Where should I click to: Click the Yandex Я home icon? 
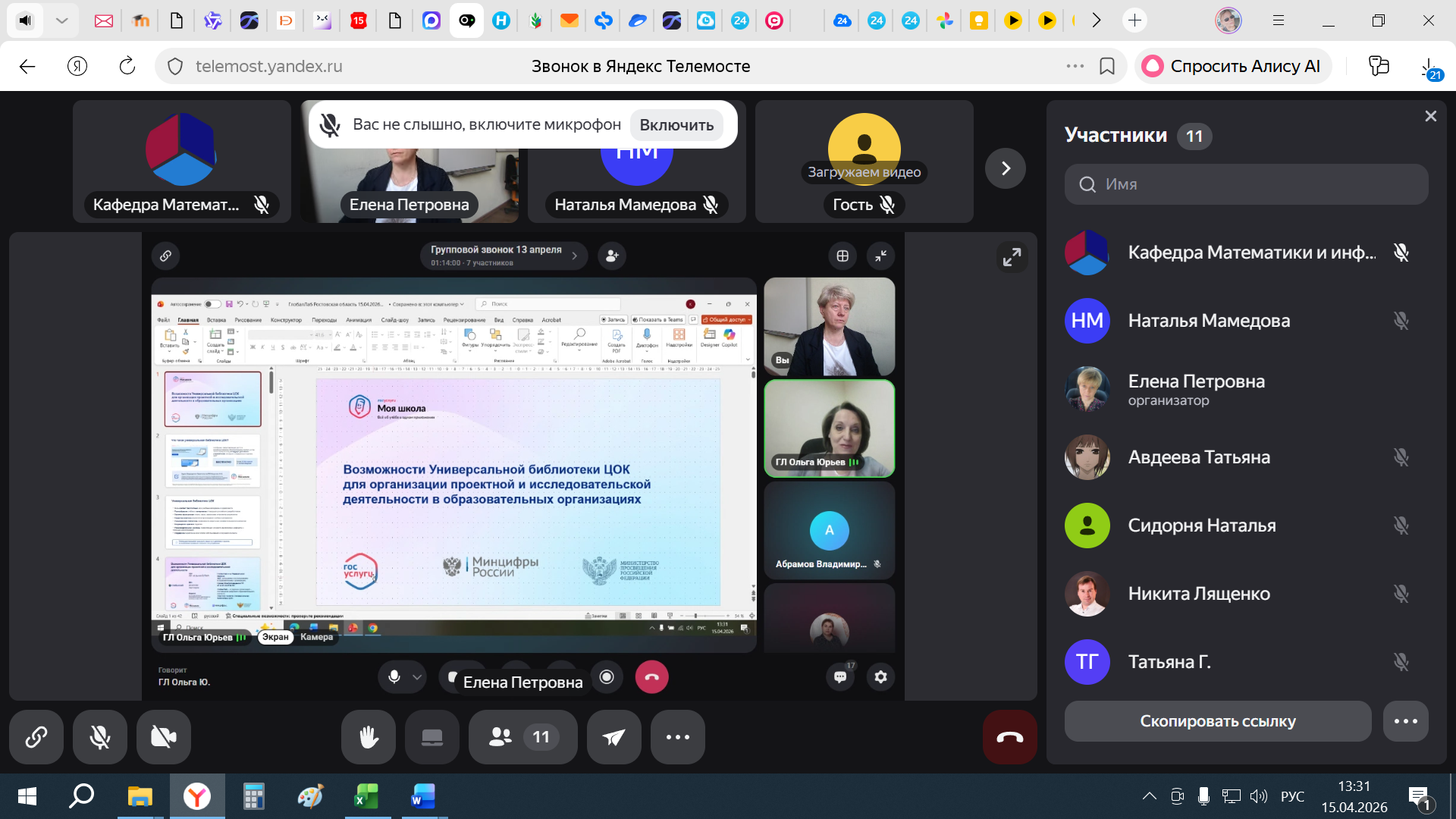[77, 67]
